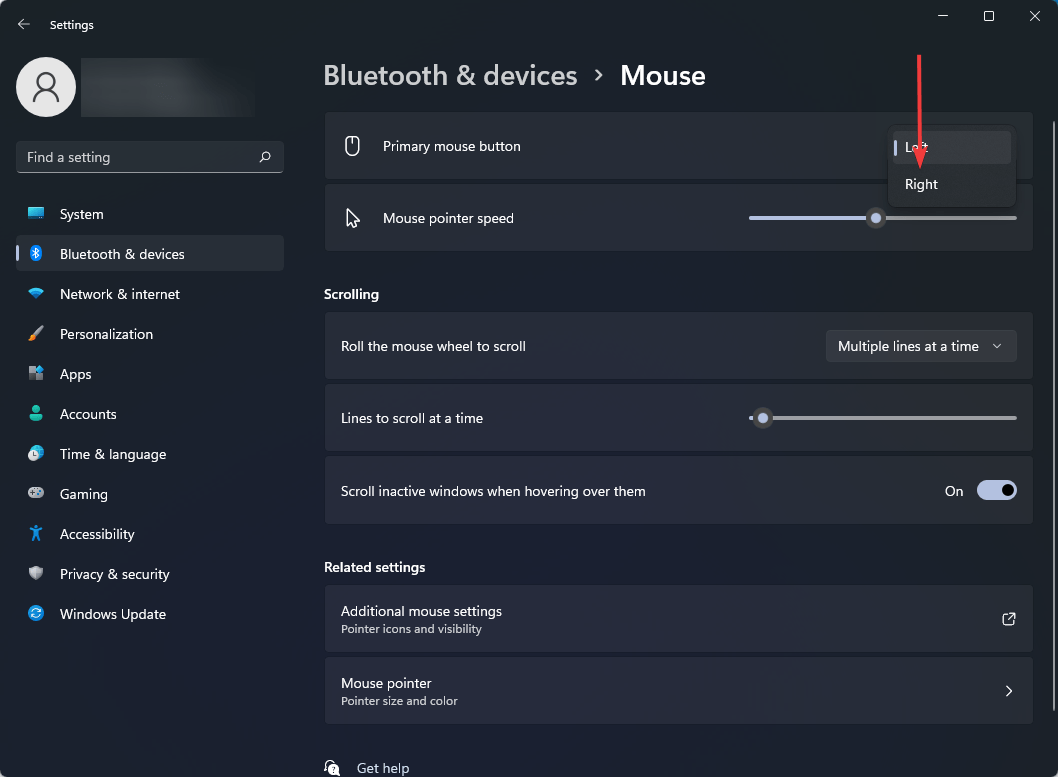
Task: Select the Accessibility icon in sidebar
Action: 36,533
